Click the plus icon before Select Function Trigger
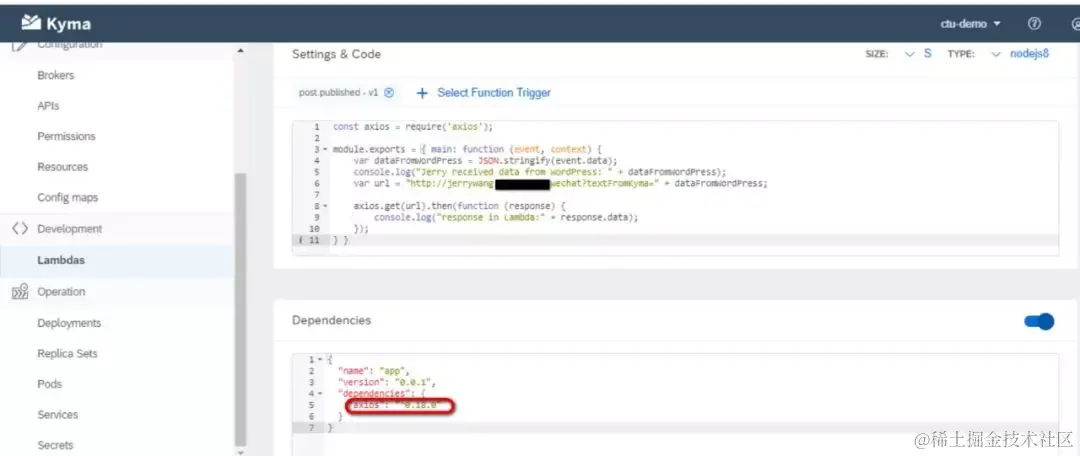The width and height of the screenshot is (1080, 456). point(422,93)
